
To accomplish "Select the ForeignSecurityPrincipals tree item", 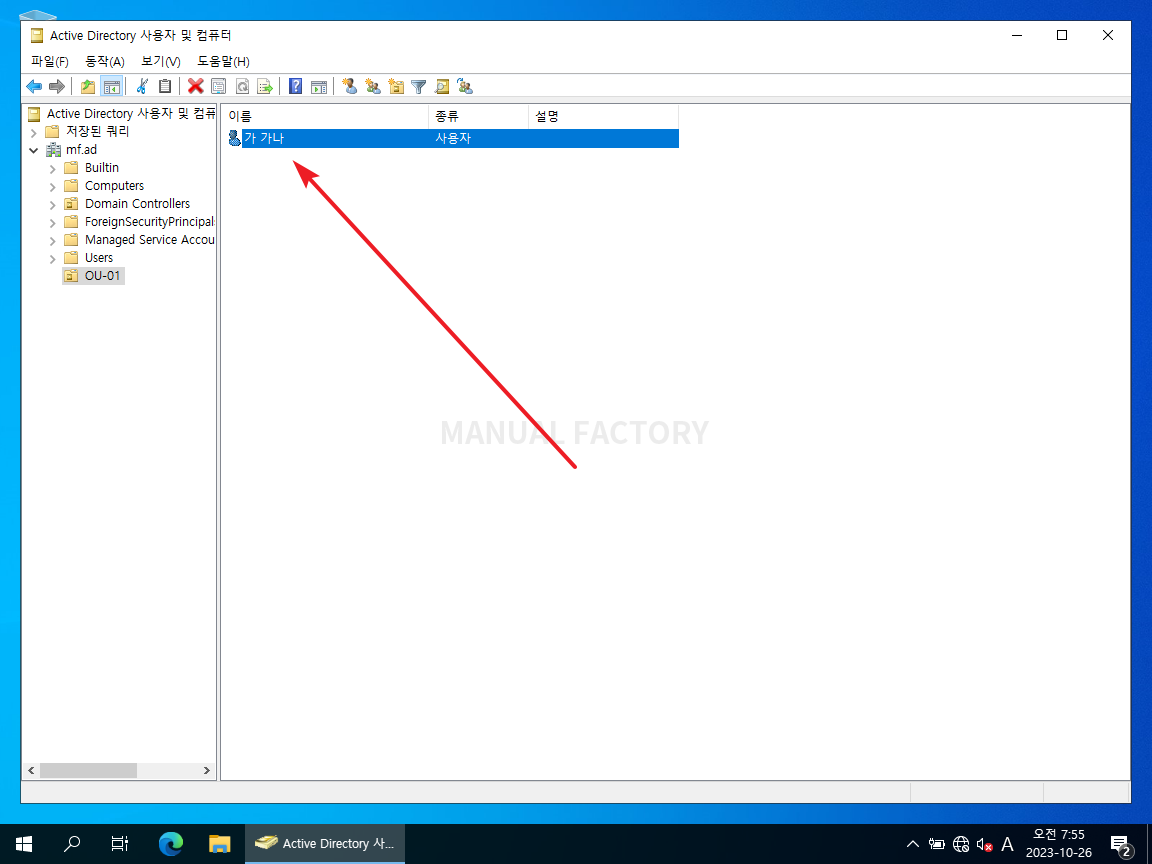I will tap(140, 222).
